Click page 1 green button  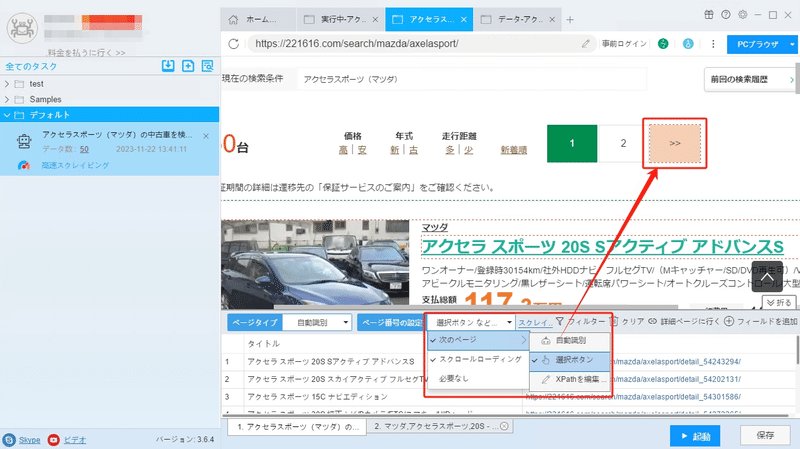572,143
